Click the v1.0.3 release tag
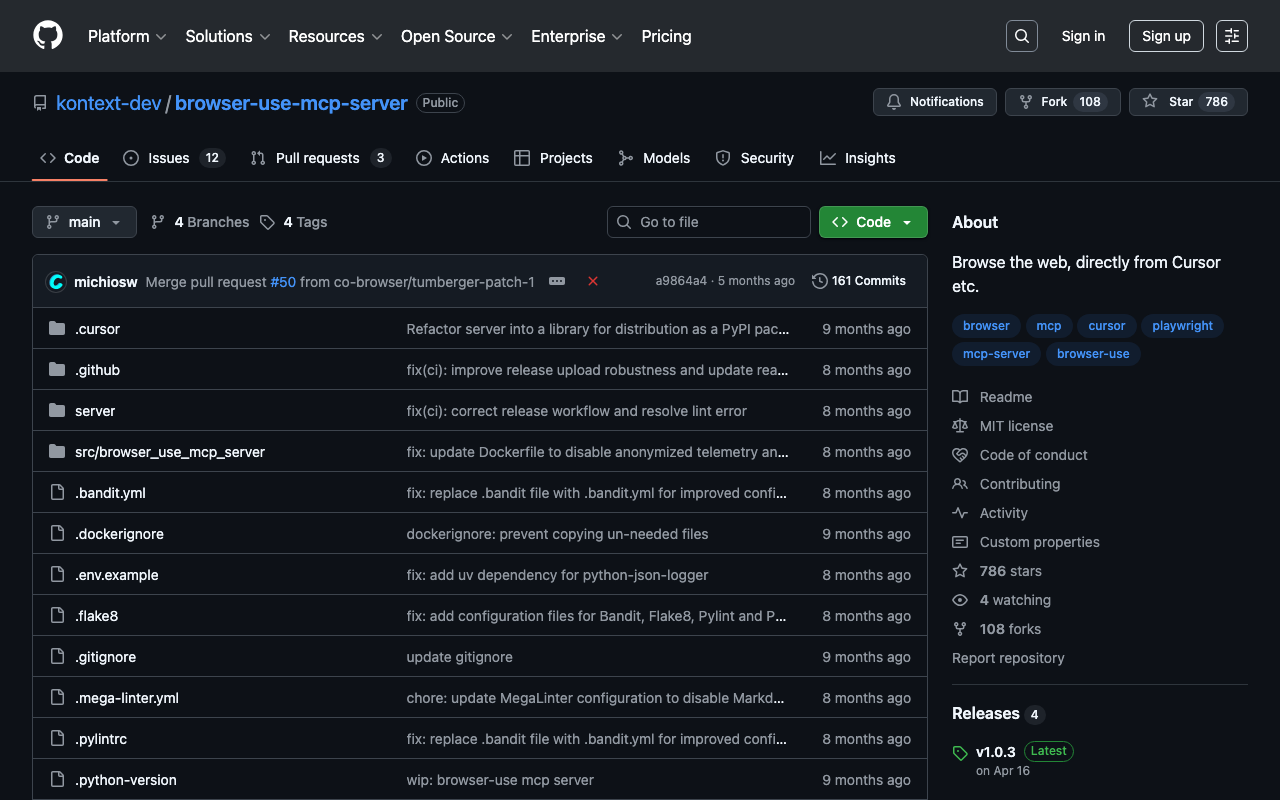This screenshot has height=800, width=1280. [995, 751]
